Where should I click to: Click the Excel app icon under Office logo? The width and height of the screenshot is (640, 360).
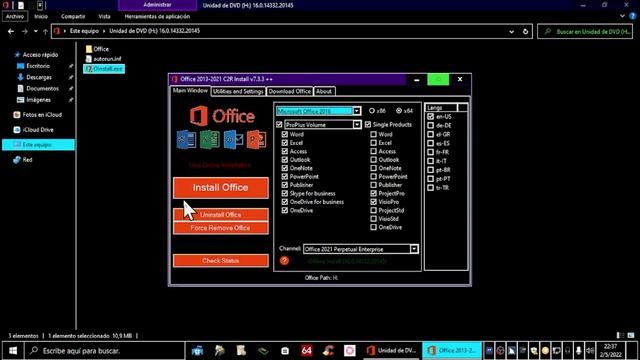coord(210,140)
